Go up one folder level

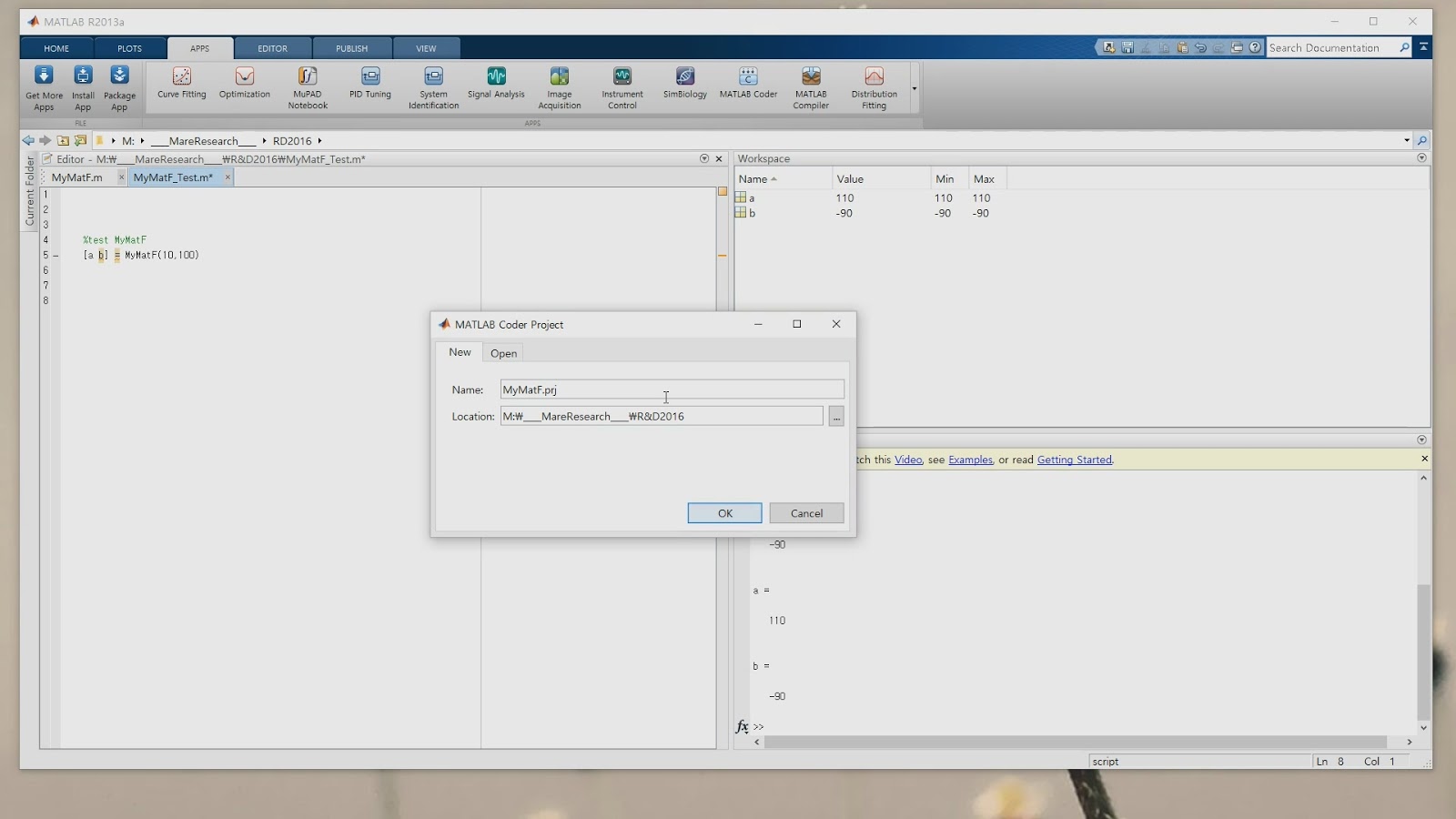(x=63, y=140)
